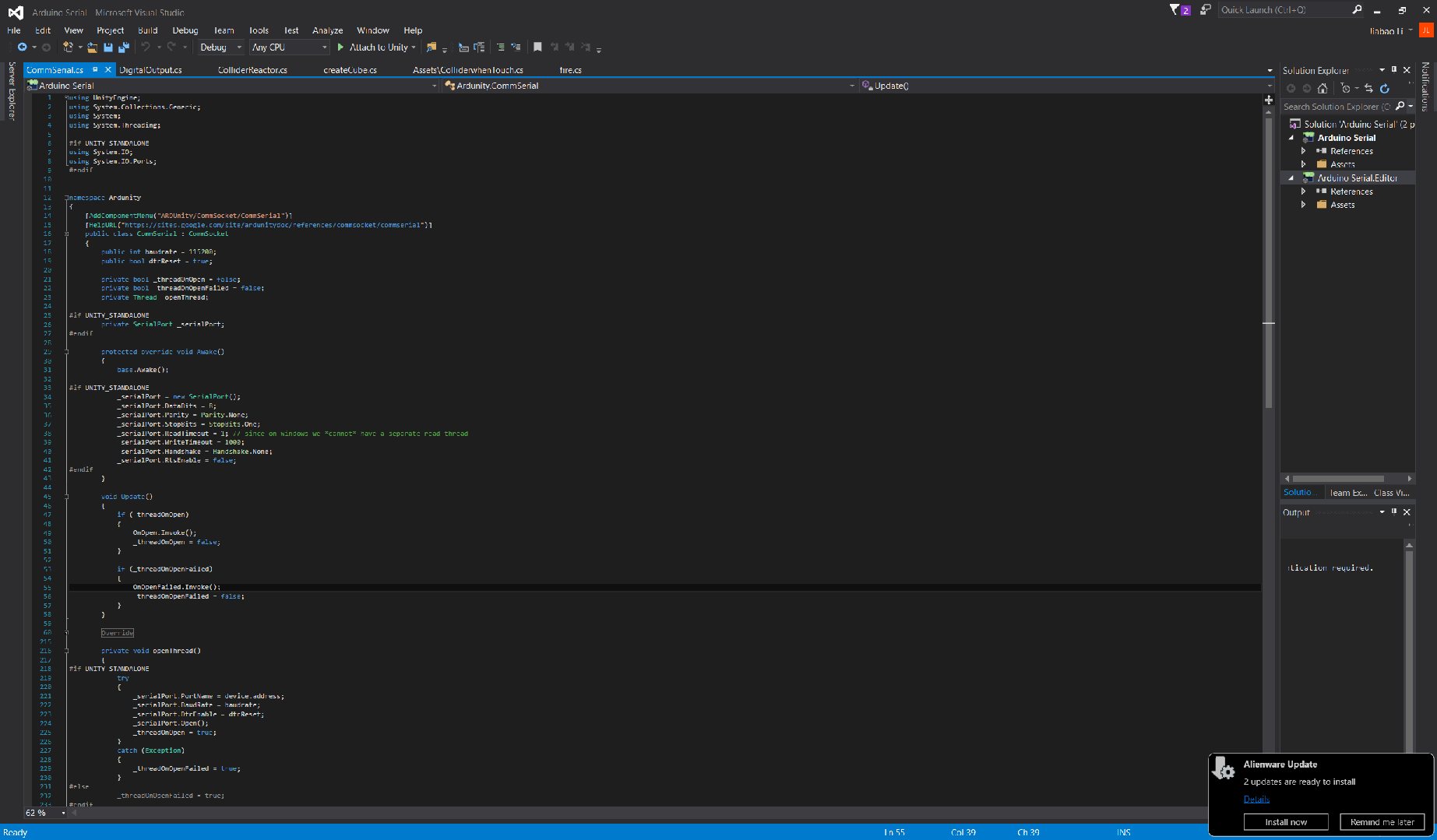Open the Details link in Alienware Update
The height and width of the screenshot is (840, 1437).
point(1256,800)
